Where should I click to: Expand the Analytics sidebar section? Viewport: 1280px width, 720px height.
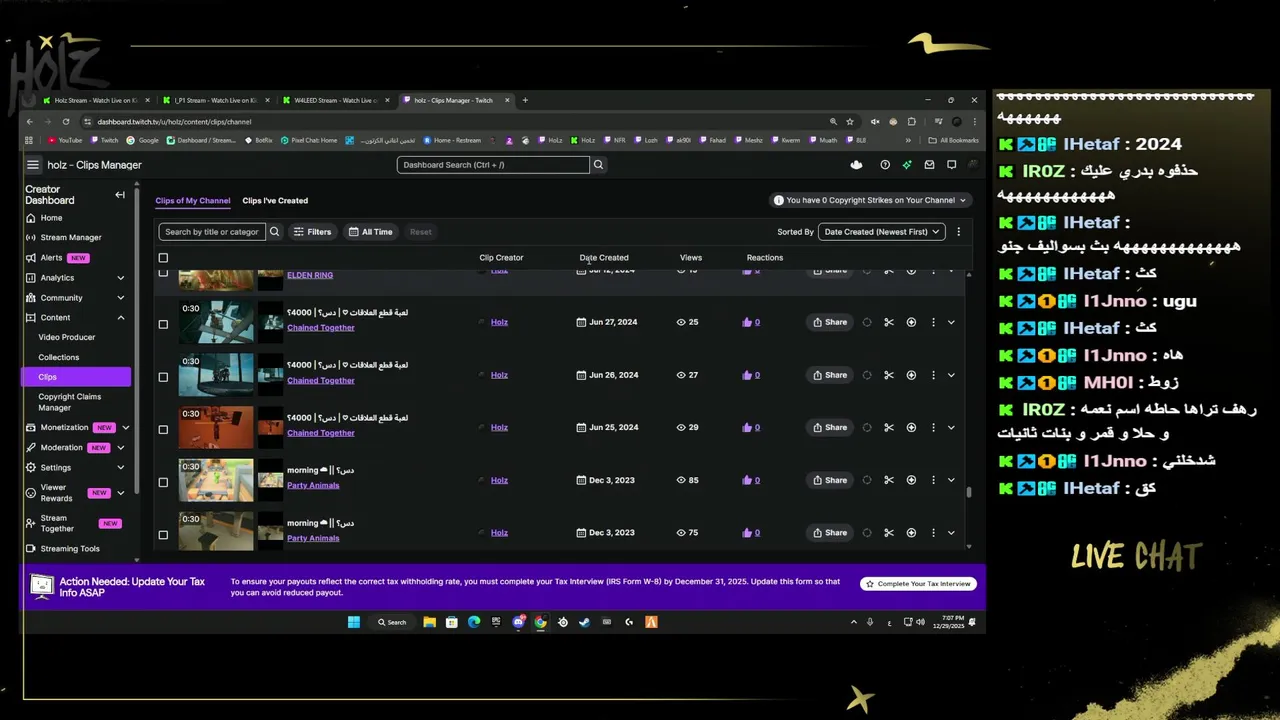pyautogui.click(x=121, y=278)
